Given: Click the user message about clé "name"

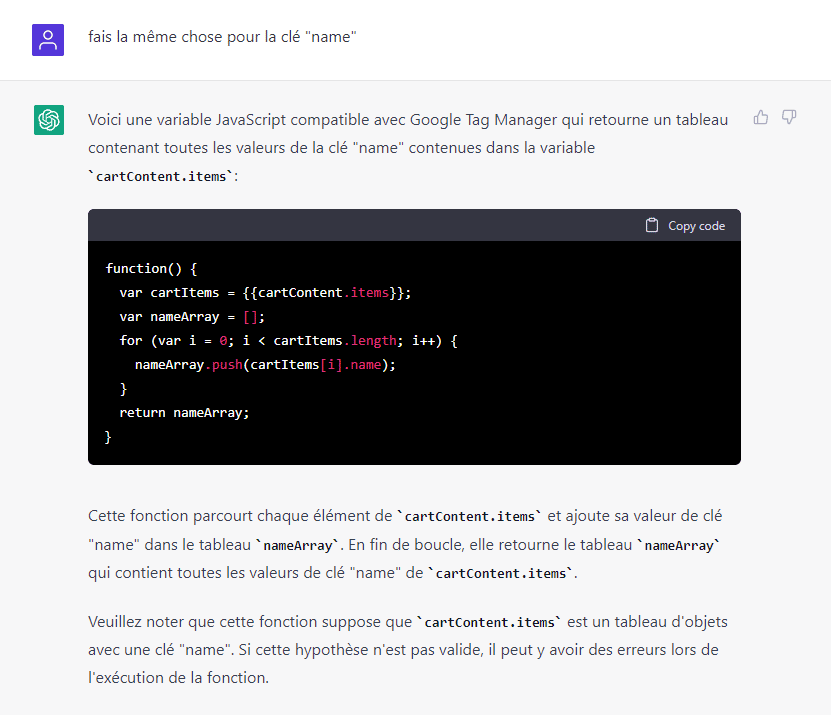Looking at the screenshot, I should pyautogui.click(x=222, y=37).
